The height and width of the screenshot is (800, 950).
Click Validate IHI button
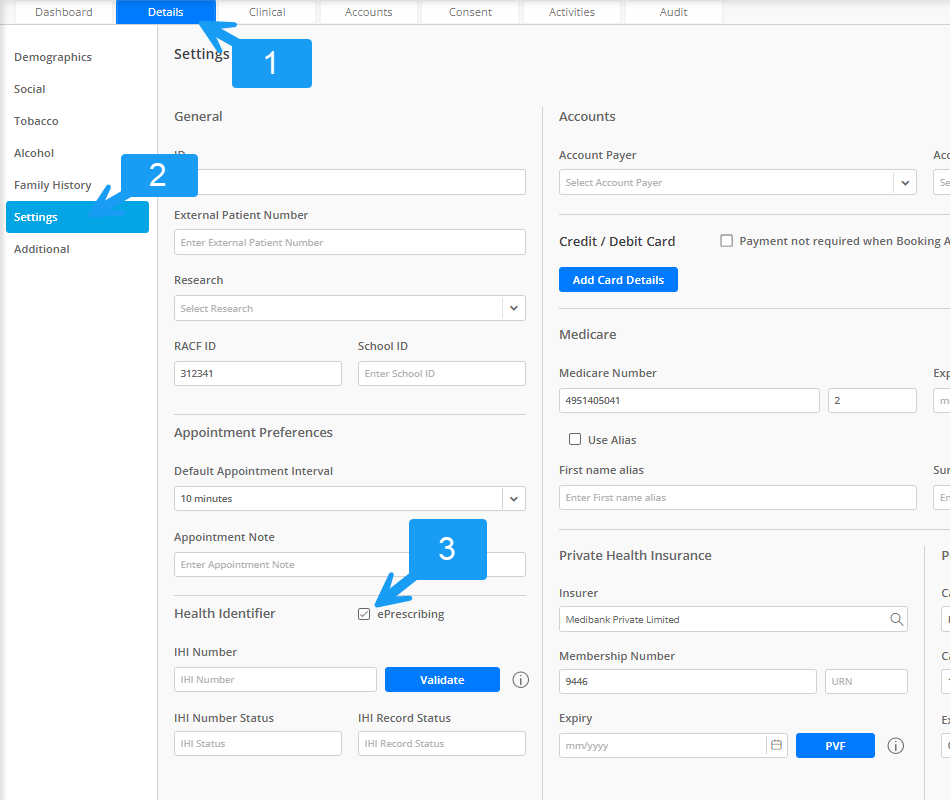click(x=442, y=679)
